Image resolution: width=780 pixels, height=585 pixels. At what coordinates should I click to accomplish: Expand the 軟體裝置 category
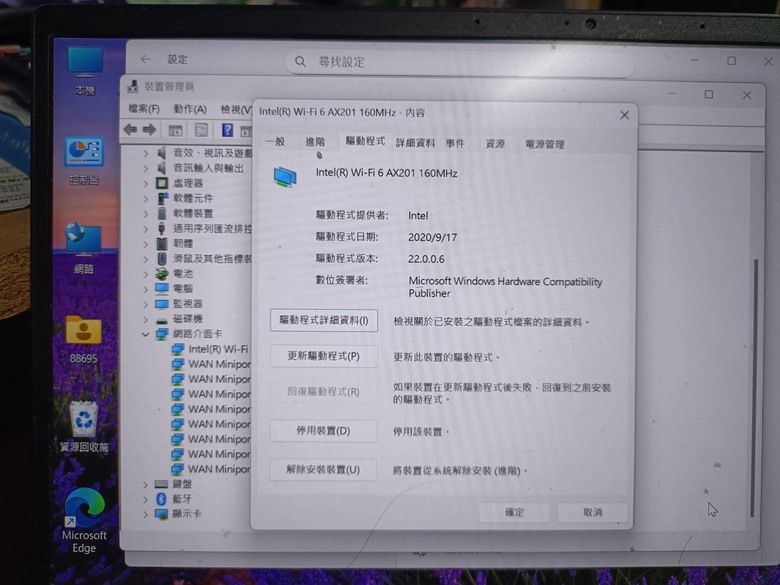click(146, 213)
